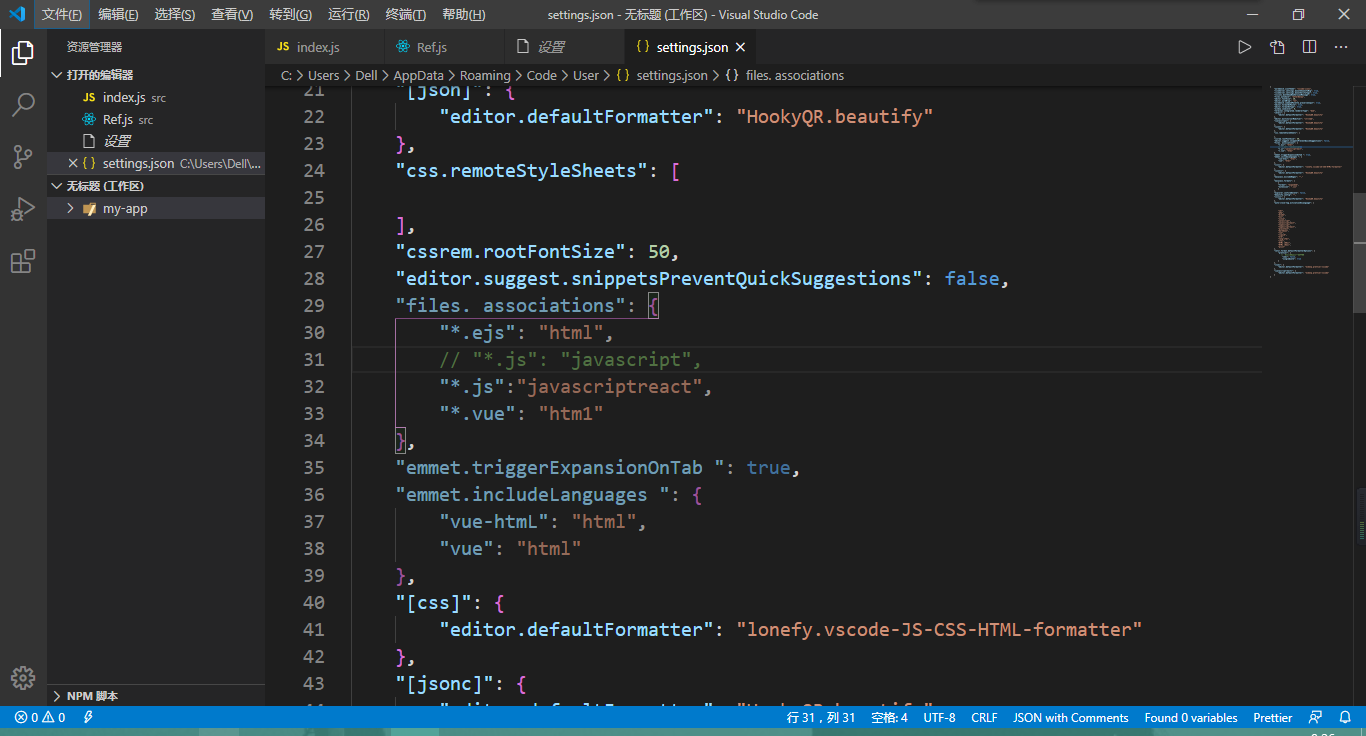Click errors and warnings count in status bar
Viewport: 1366px width, 736px height.
[x=40, y=718]
